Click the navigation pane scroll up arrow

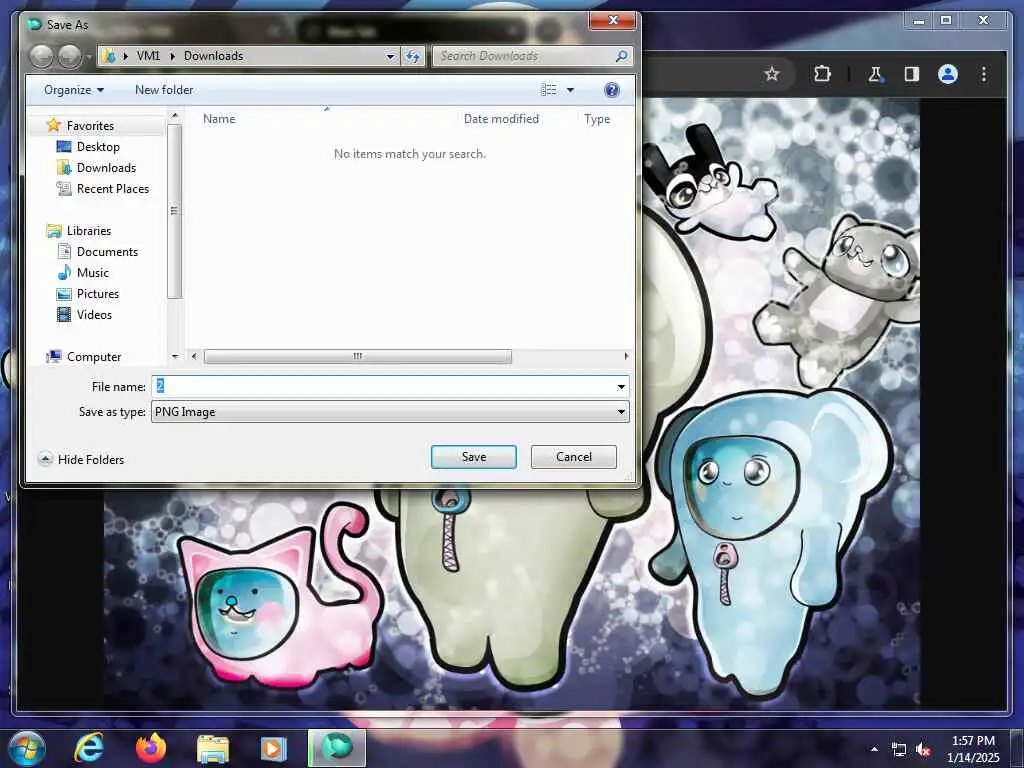coord(174,116)
